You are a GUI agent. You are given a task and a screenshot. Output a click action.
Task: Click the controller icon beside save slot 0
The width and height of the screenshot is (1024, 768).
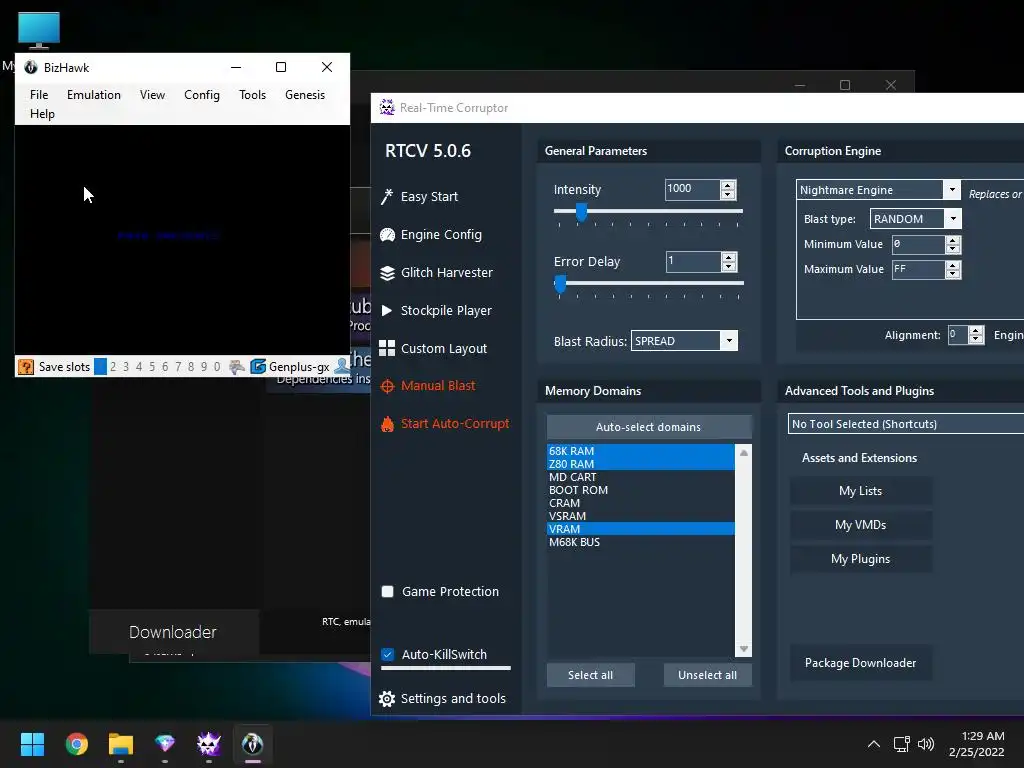(x=236, y=367)
